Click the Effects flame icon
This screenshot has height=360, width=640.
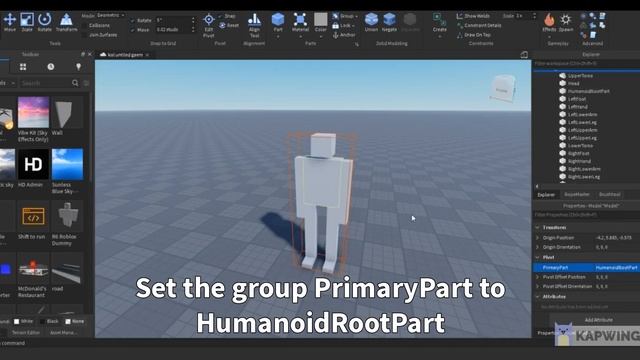tap(549, 19)
